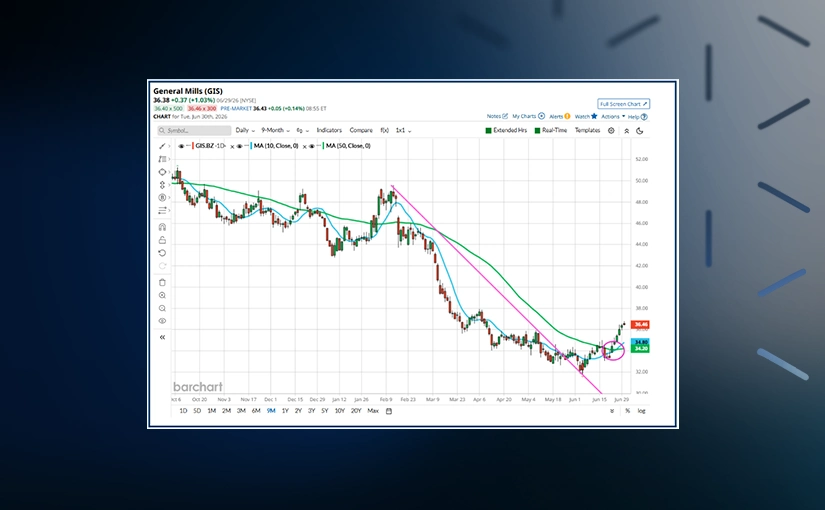Select the 1Y range tab
The image size is (825, 510).
pyautogui.click(x=285, y=411)
